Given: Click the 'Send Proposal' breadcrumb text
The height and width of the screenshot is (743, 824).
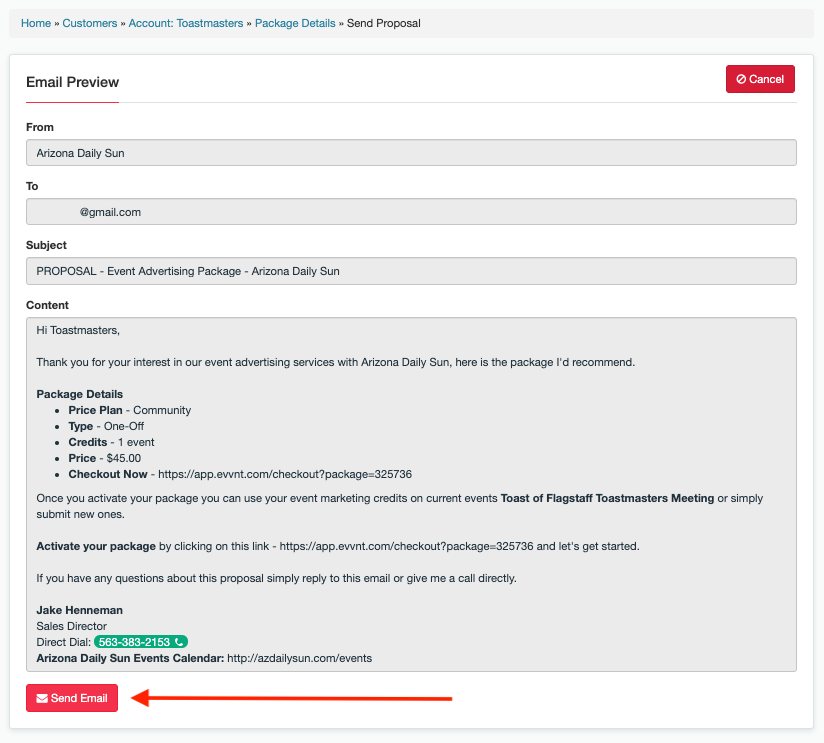Looking at the screenshot, I should click(384, 23).
